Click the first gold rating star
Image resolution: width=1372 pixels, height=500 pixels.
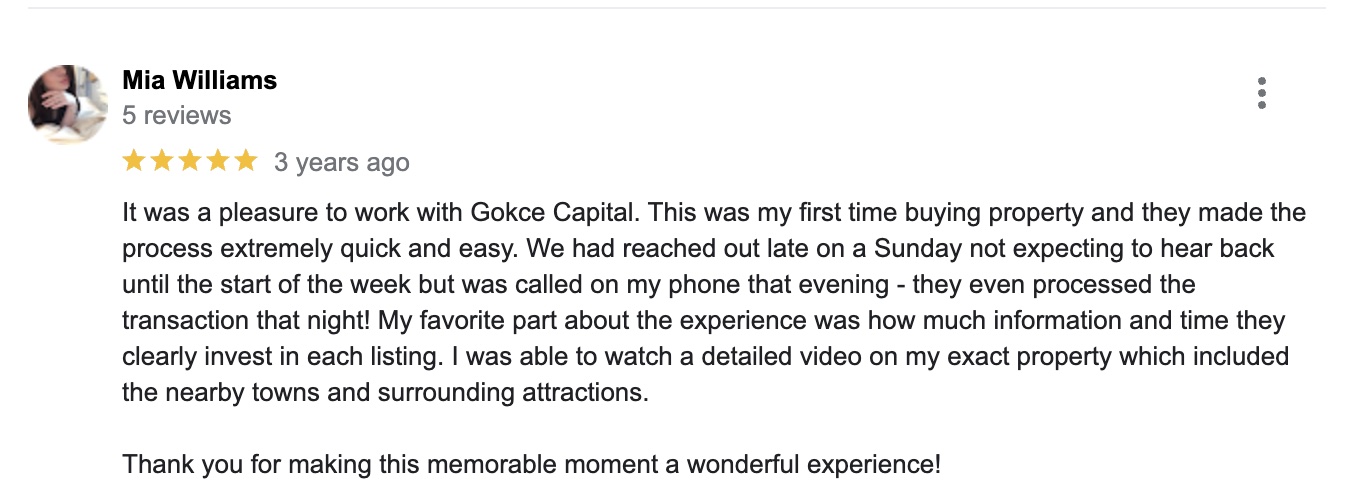[x=134, y=161]
